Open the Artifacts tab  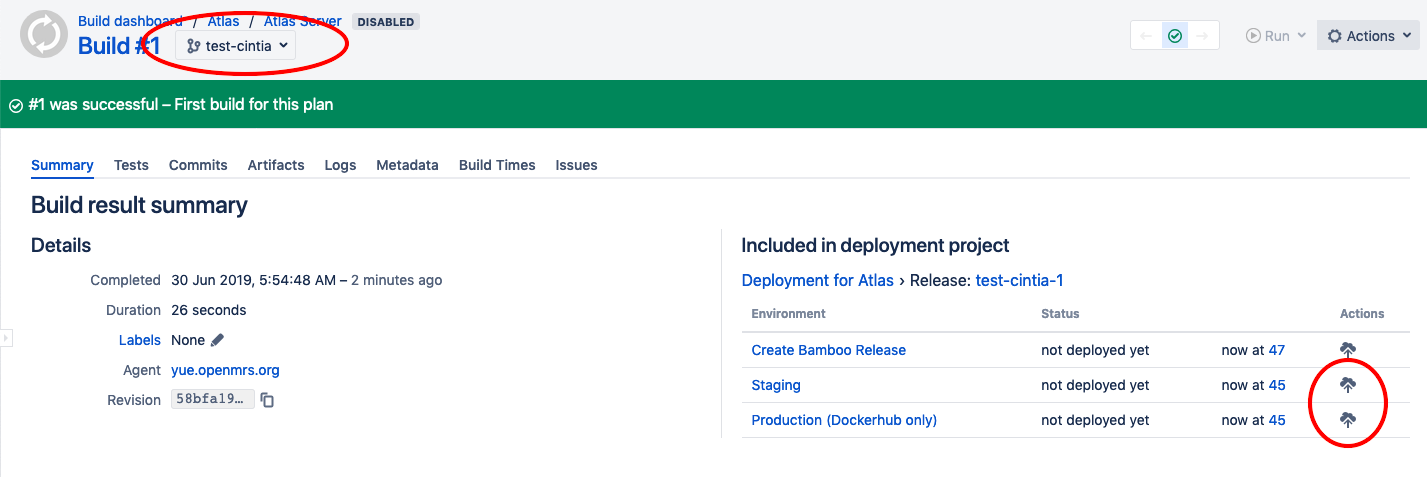pos(276,165)
